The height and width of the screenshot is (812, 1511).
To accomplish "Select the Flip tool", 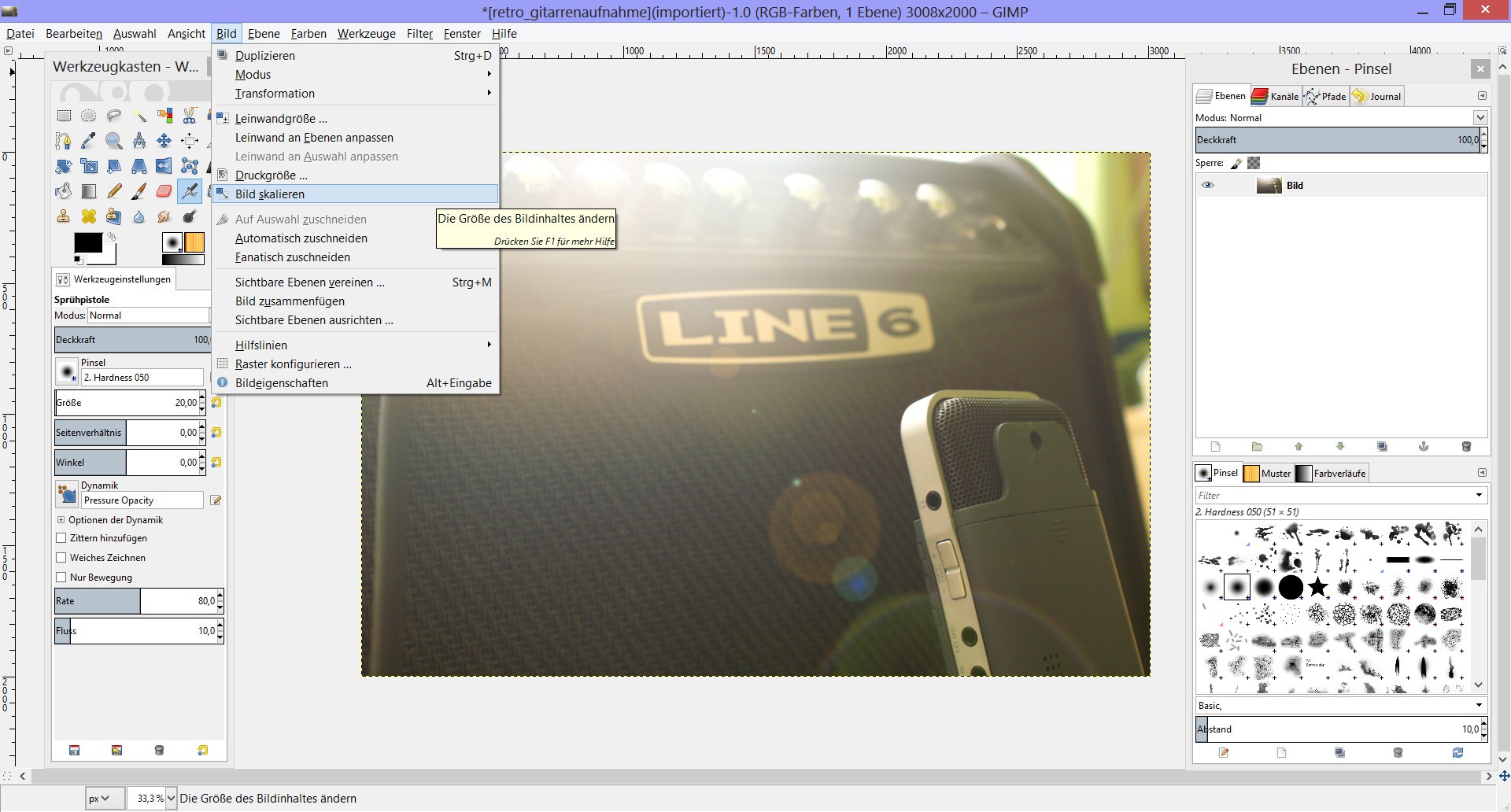I will [x=164, y=166].
